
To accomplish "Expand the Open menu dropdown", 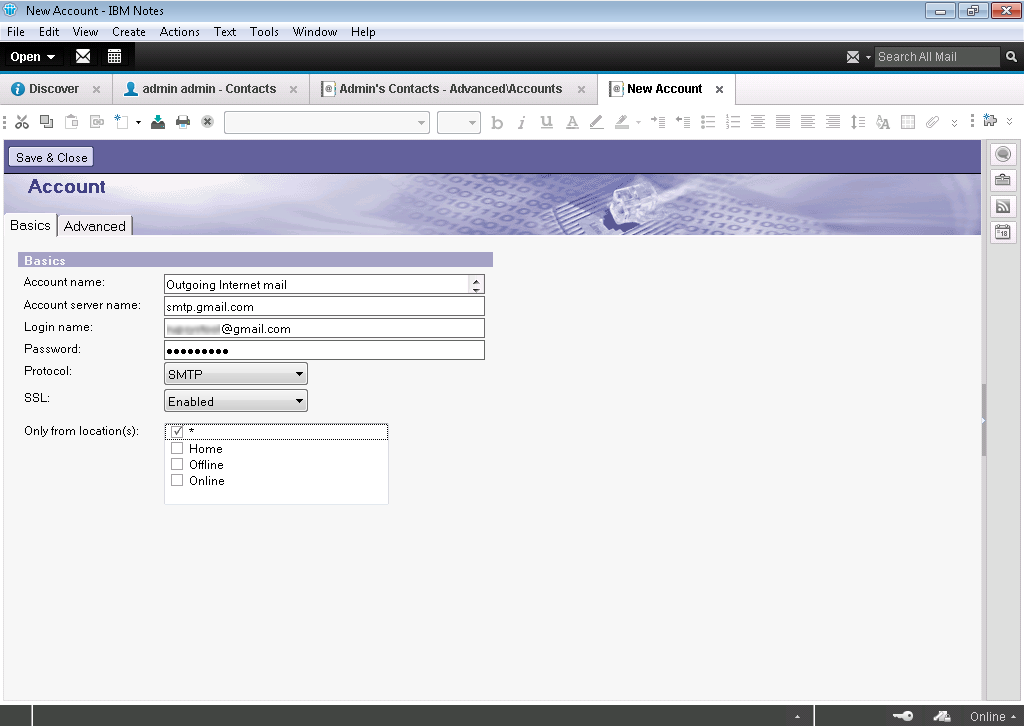I will coord(33,57).
